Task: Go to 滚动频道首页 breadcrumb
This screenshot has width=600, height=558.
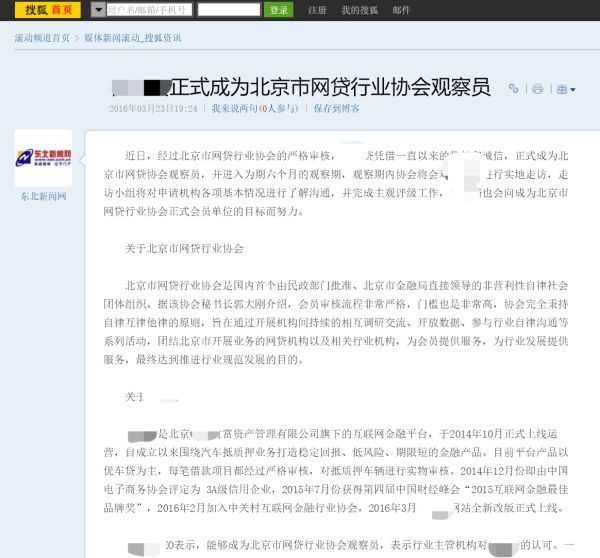Action: click(x=42, y=38)
